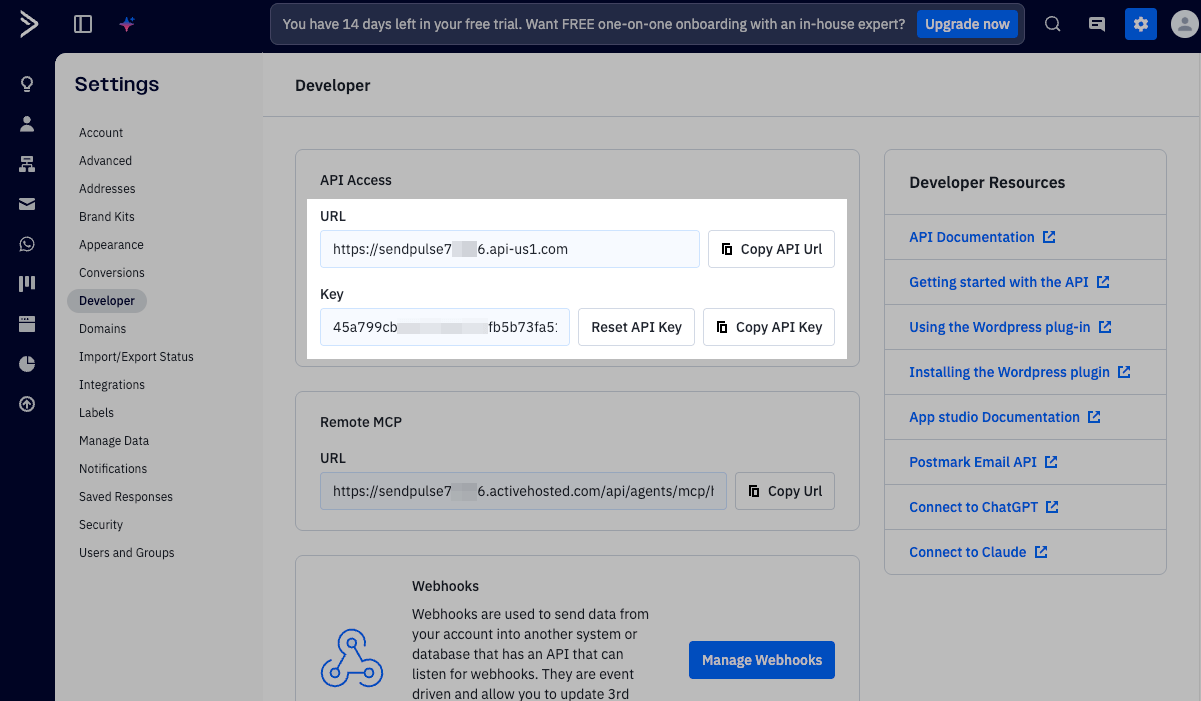
Task: Click Manage Webhooks button
Action: [761, 660]
